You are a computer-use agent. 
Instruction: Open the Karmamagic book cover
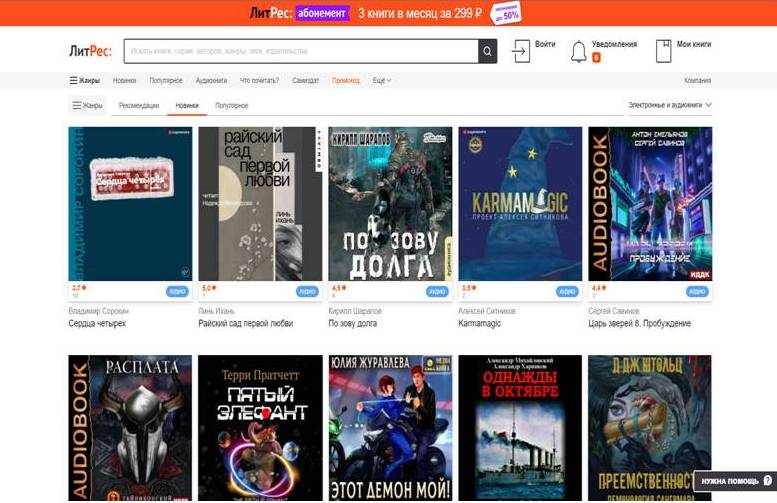pos(520,204)
